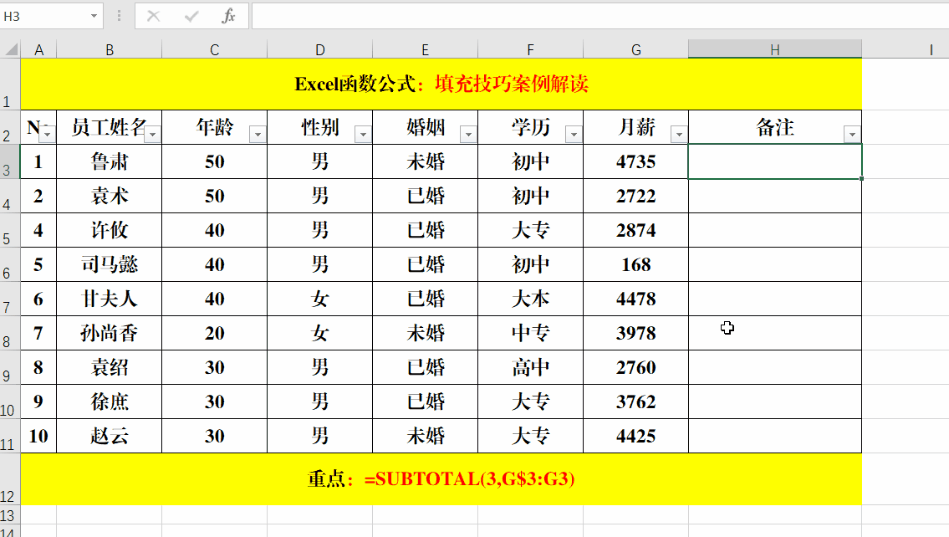The width and height of the screenshot is (949, 537).
Task: Click the formula note =SUBTOTAL(3,G$3:G3)
Action: [470, 479]
